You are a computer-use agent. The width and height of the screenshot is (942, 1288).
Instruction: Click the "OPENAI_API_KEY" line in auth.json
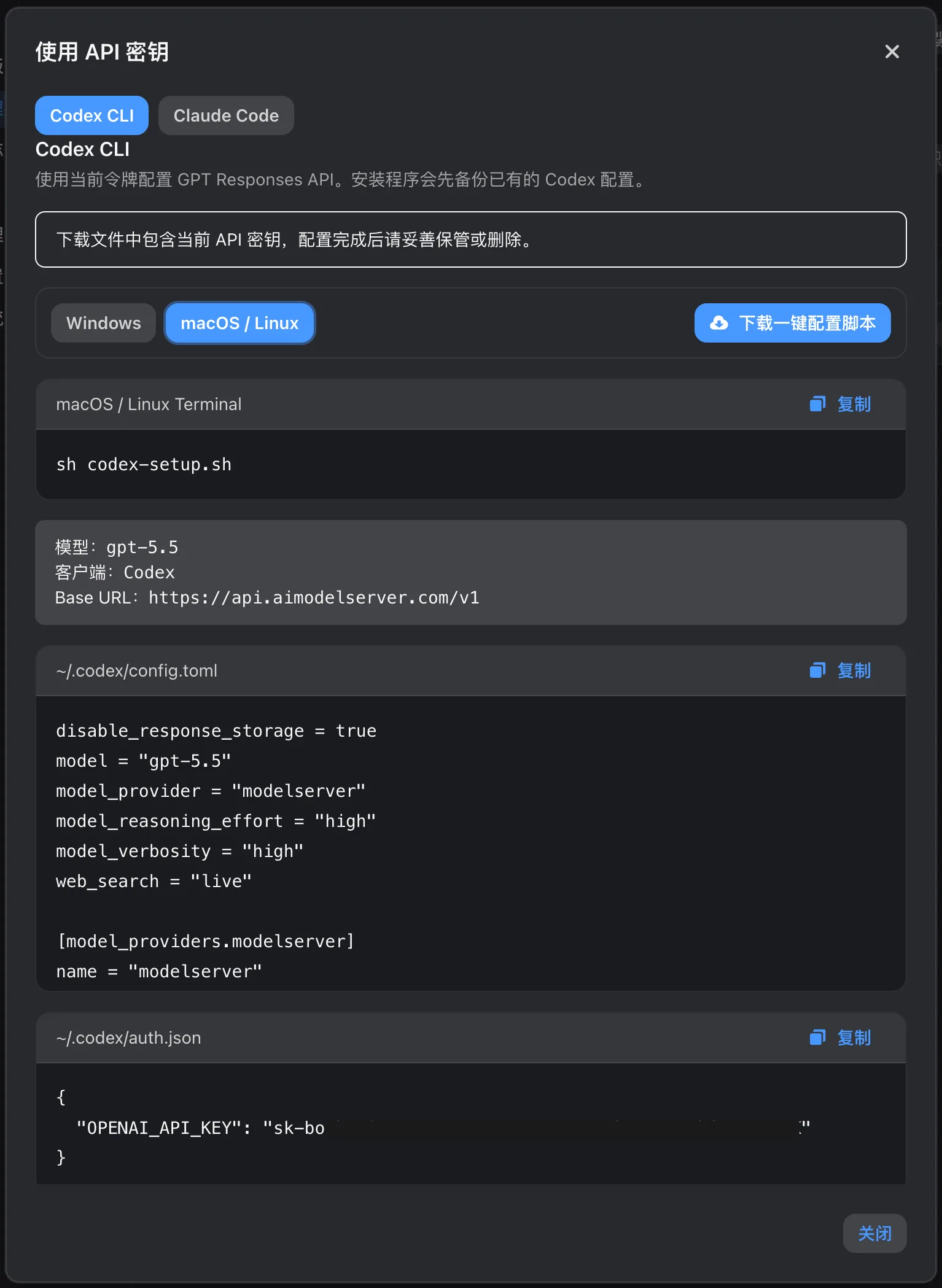pos(443,1128)
